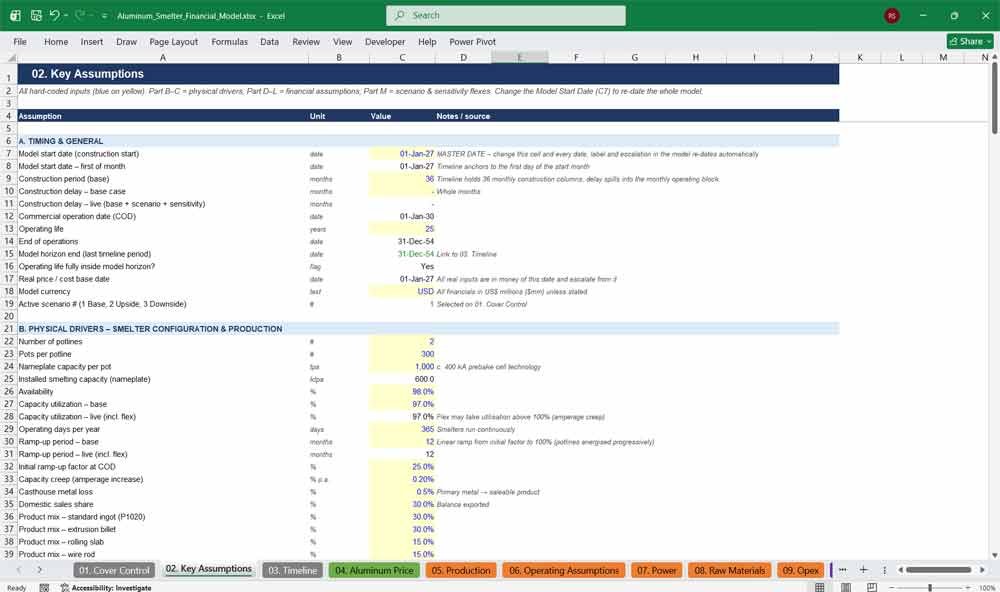The height and width of the screenshot is (592, 1000).
Task: Click the macro recording status bar icon
Action: 44,588
